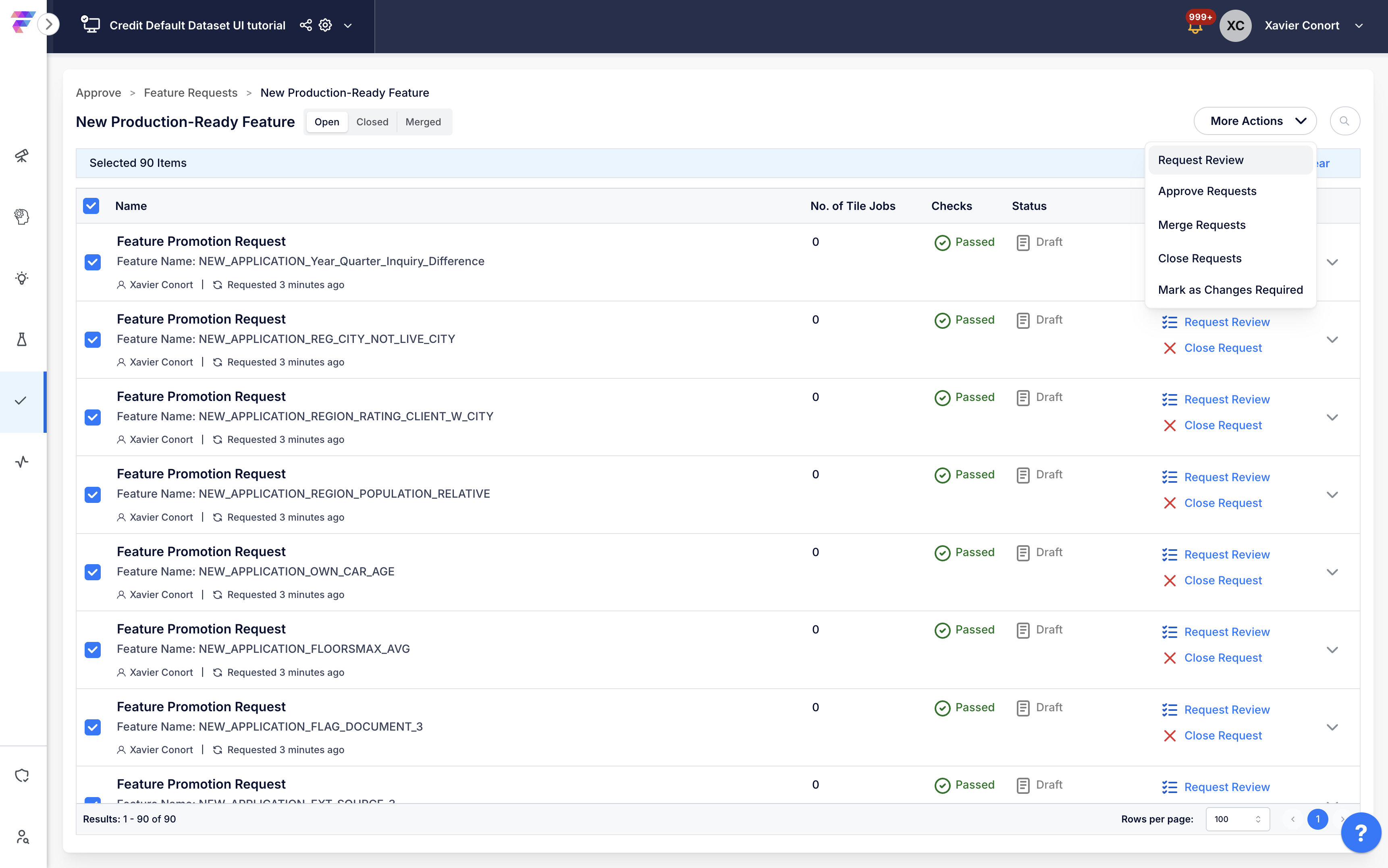Click the flask experiment sidebar icon
The height and width of the screenshot is (868, 1388).
22,339
